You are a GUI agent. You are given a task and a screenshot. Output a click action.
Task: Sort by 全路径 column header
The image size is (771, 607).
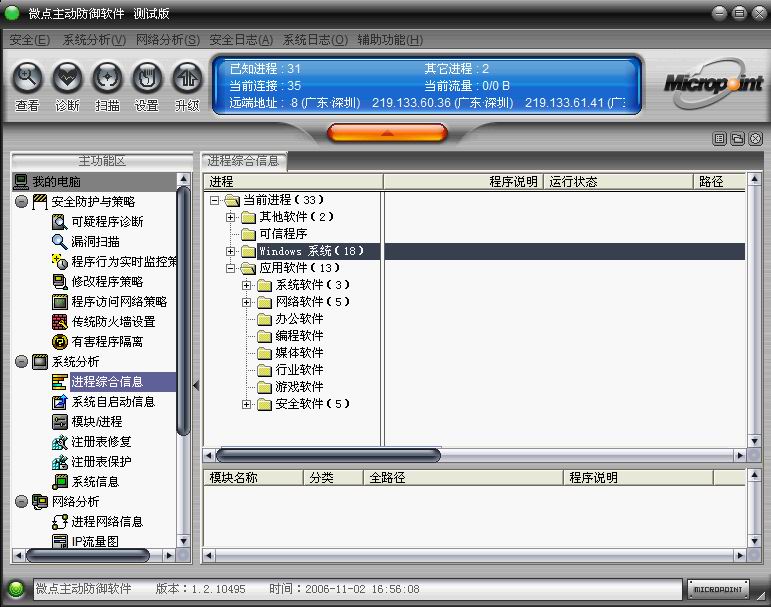463,478
